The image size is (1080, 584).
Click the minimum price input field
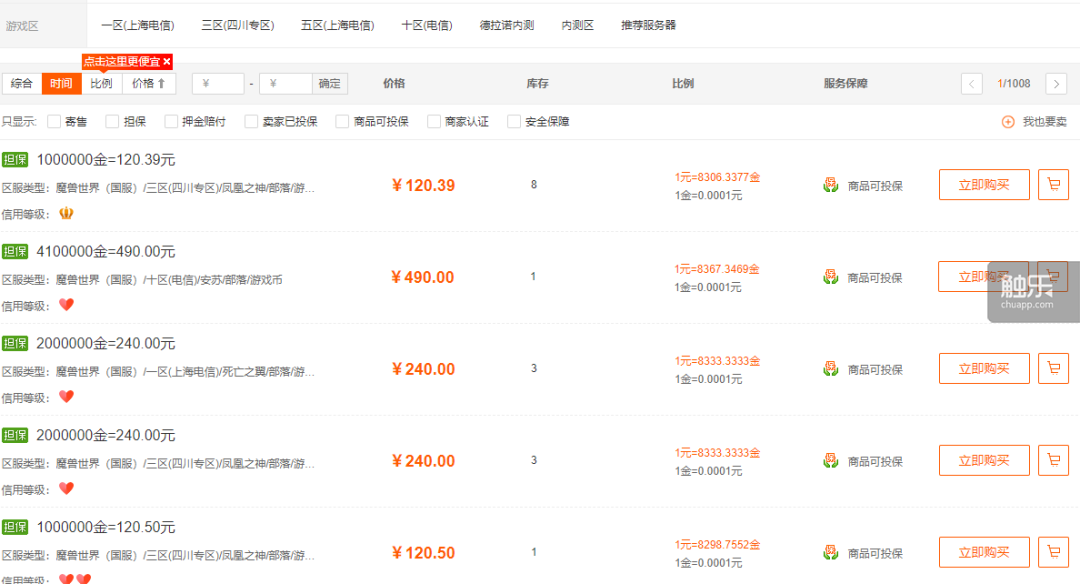click(x=218, y=83)
